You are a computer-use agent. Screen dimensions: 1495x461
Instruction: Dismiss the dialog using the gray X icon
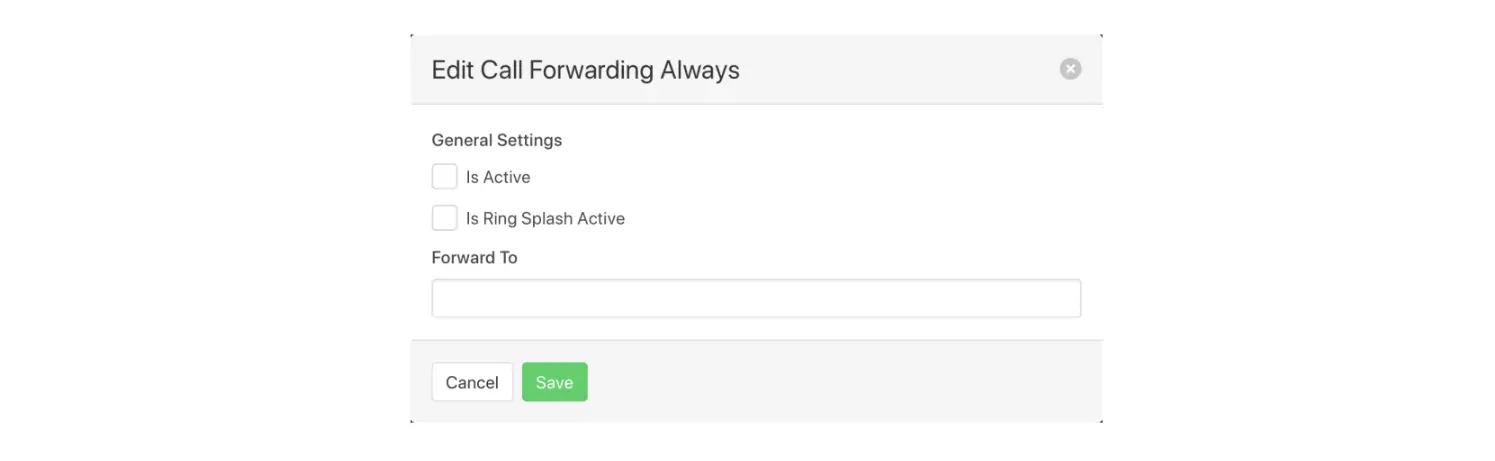[1070, 69]
